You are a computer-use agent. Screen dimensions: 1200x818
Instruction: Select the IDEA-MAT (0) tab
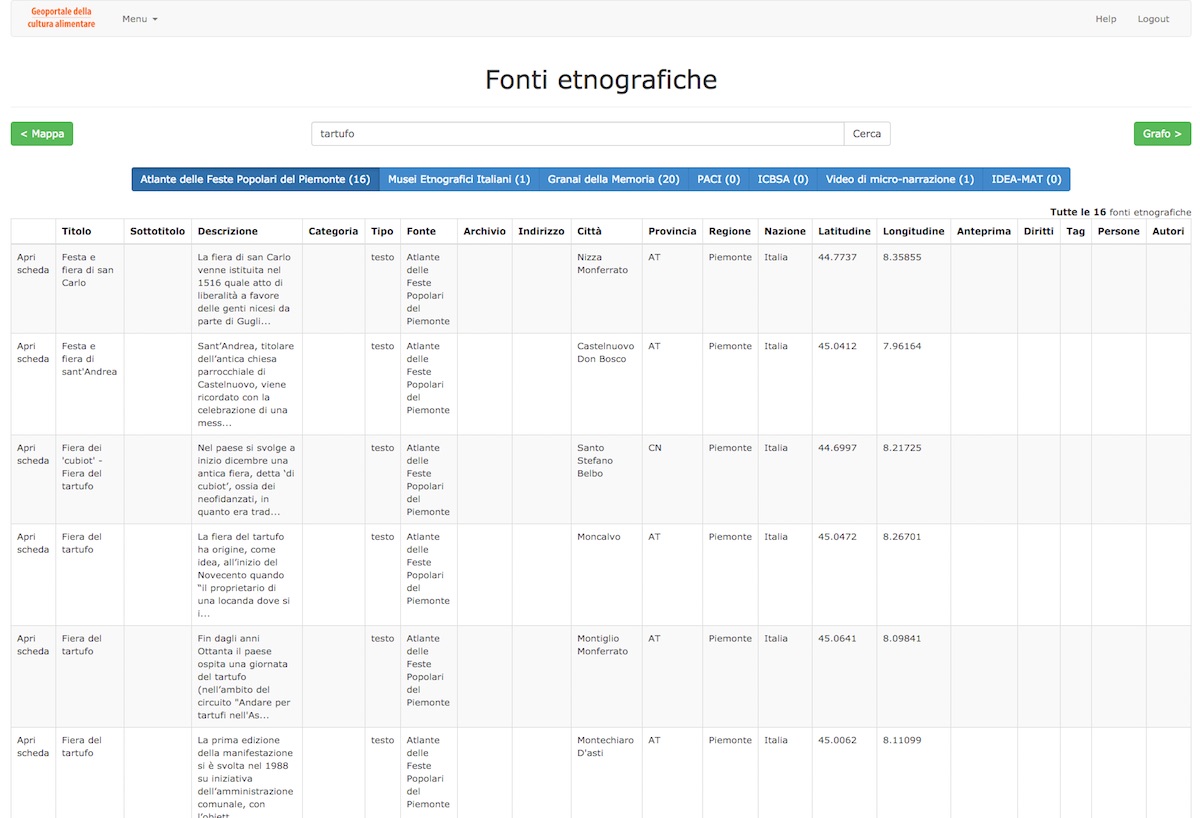[x=1026, y=180]
